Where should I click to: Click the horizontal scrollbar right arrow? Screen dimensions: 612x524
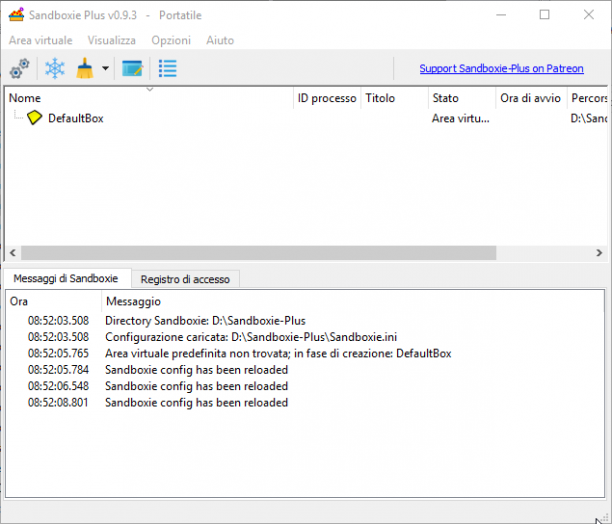click(599, 253)
